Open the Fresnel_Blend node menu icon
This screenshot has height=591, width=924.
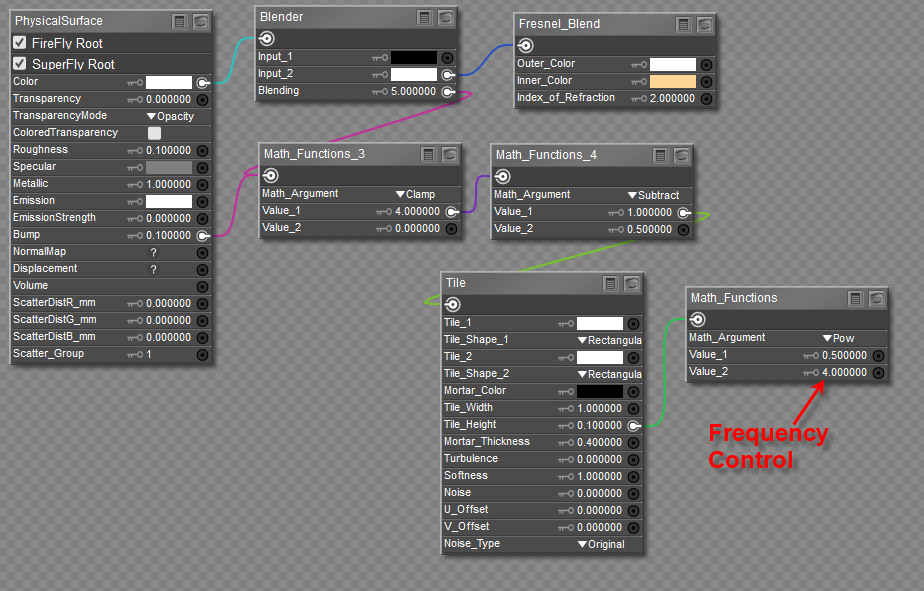pos(683,25)
